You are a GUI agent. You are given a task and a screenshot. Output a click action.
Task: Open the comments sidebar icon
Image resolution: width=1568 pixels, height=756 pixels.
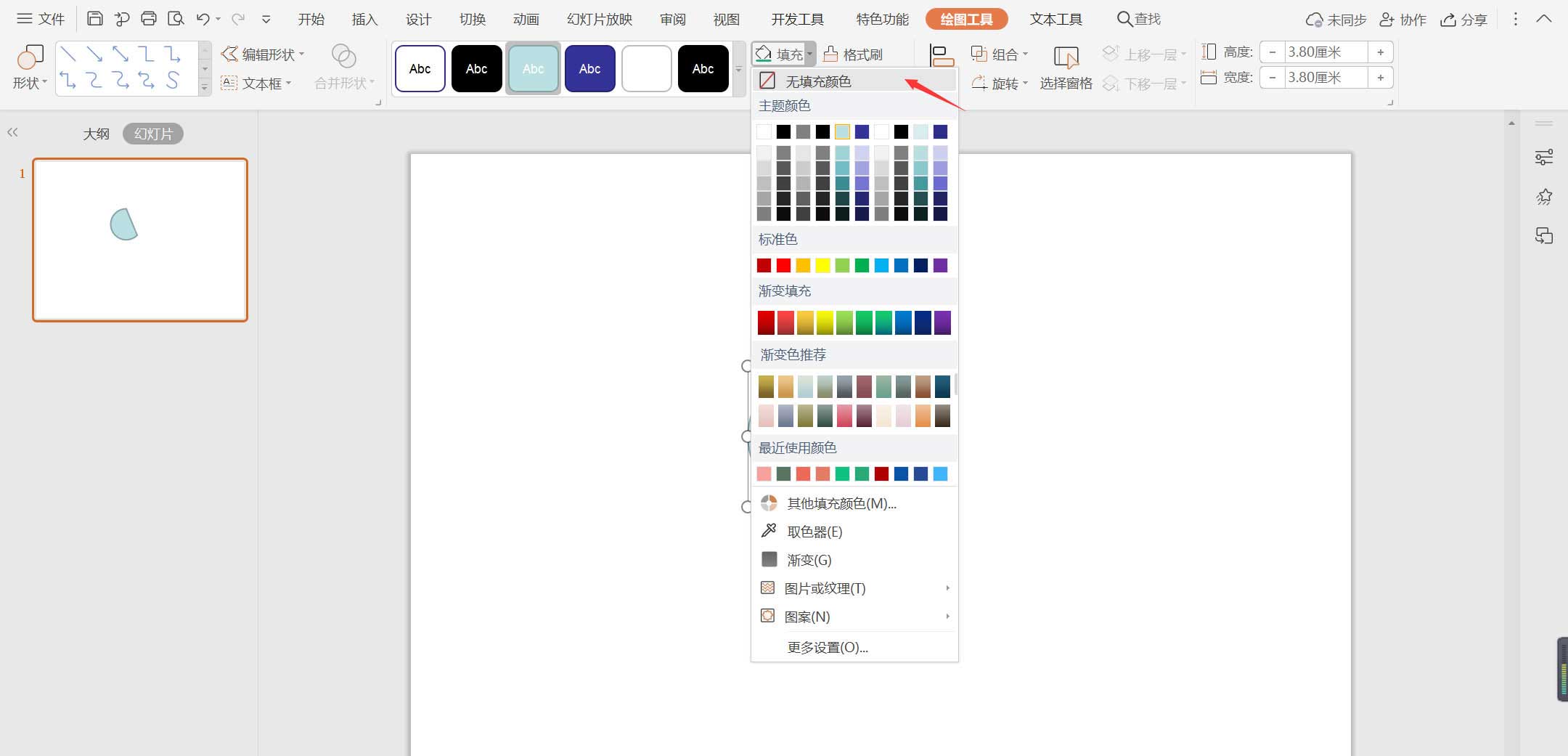(1544, 235)
